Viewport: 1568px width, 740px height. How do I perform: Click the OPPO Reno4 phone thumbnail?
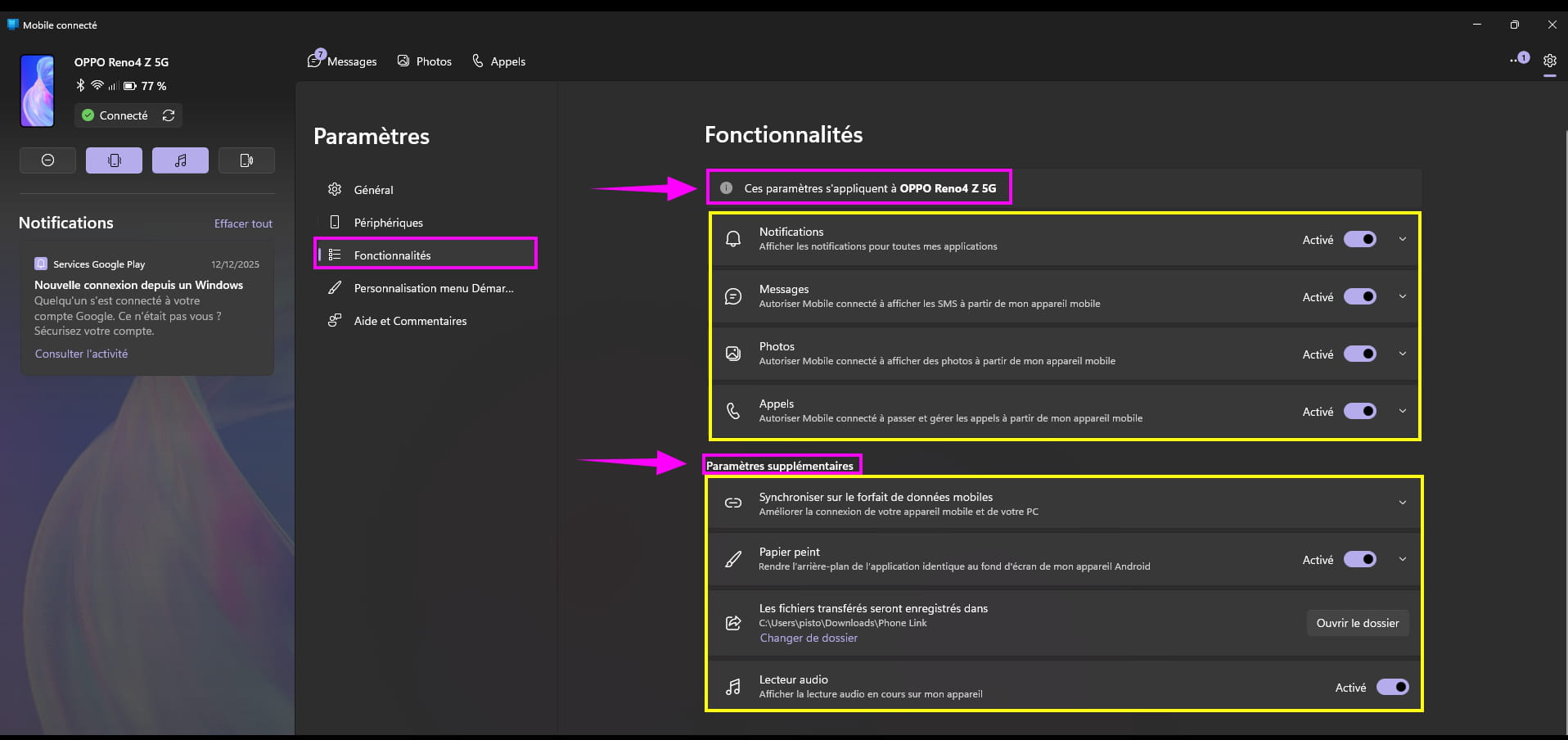tap(38, 91)
